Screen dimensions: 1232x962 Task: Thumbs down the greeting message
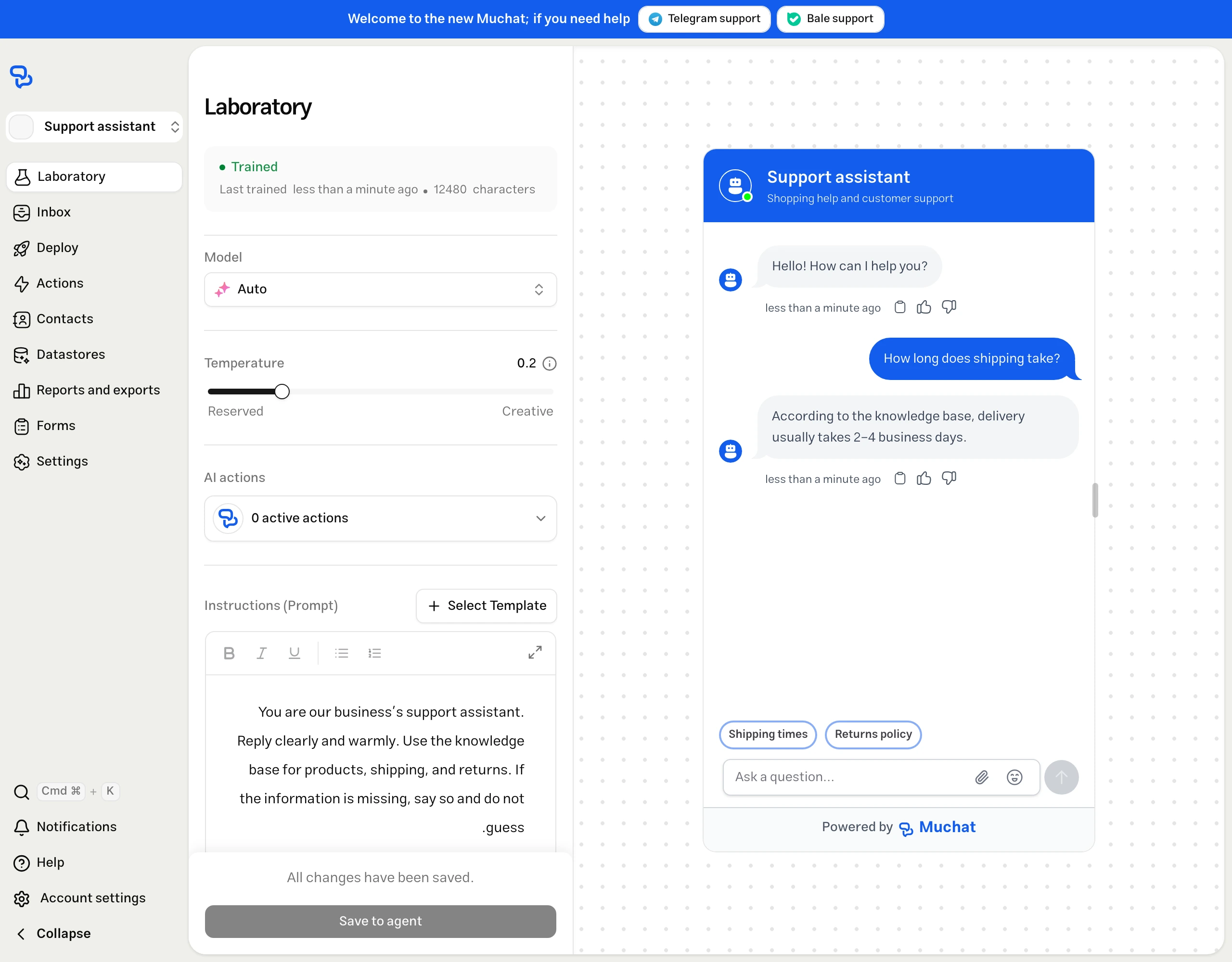tap(949, 307)
